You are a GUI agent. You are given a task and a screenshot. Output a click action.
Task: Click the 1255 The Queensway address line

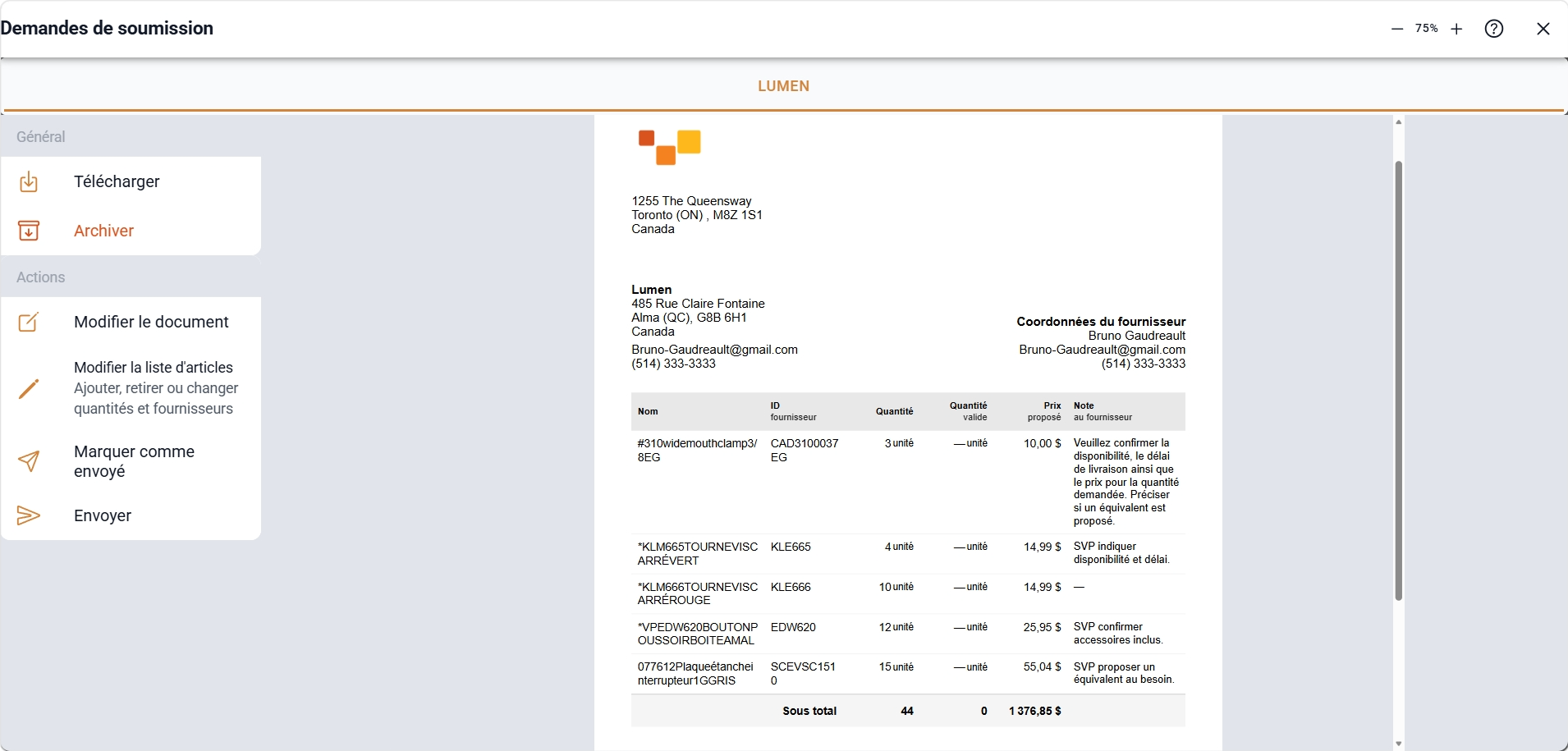(691, 201)
